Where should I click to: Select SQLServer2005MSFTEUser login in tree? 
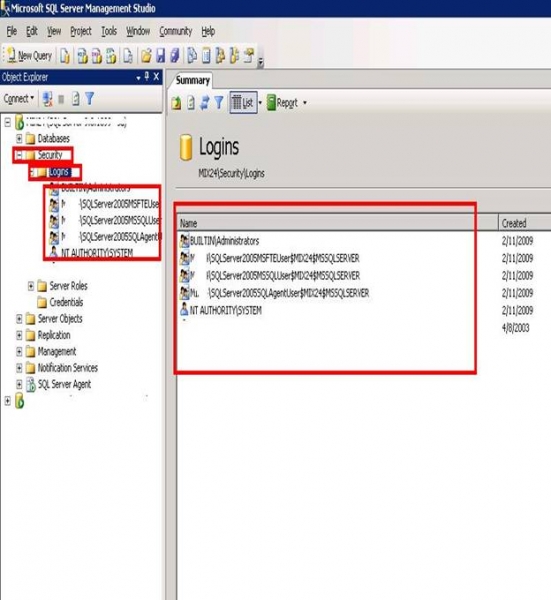pos(110,204)
